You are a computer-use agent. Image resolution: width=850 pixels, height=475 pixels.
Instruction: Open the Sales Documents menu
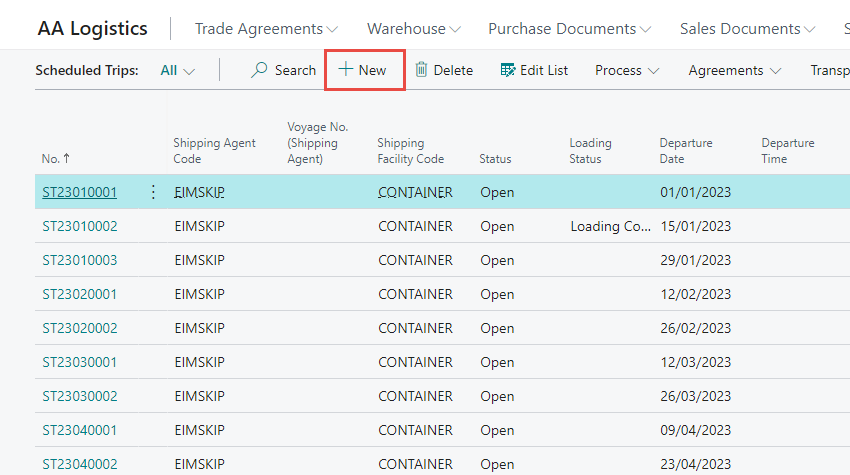(747, 29)
